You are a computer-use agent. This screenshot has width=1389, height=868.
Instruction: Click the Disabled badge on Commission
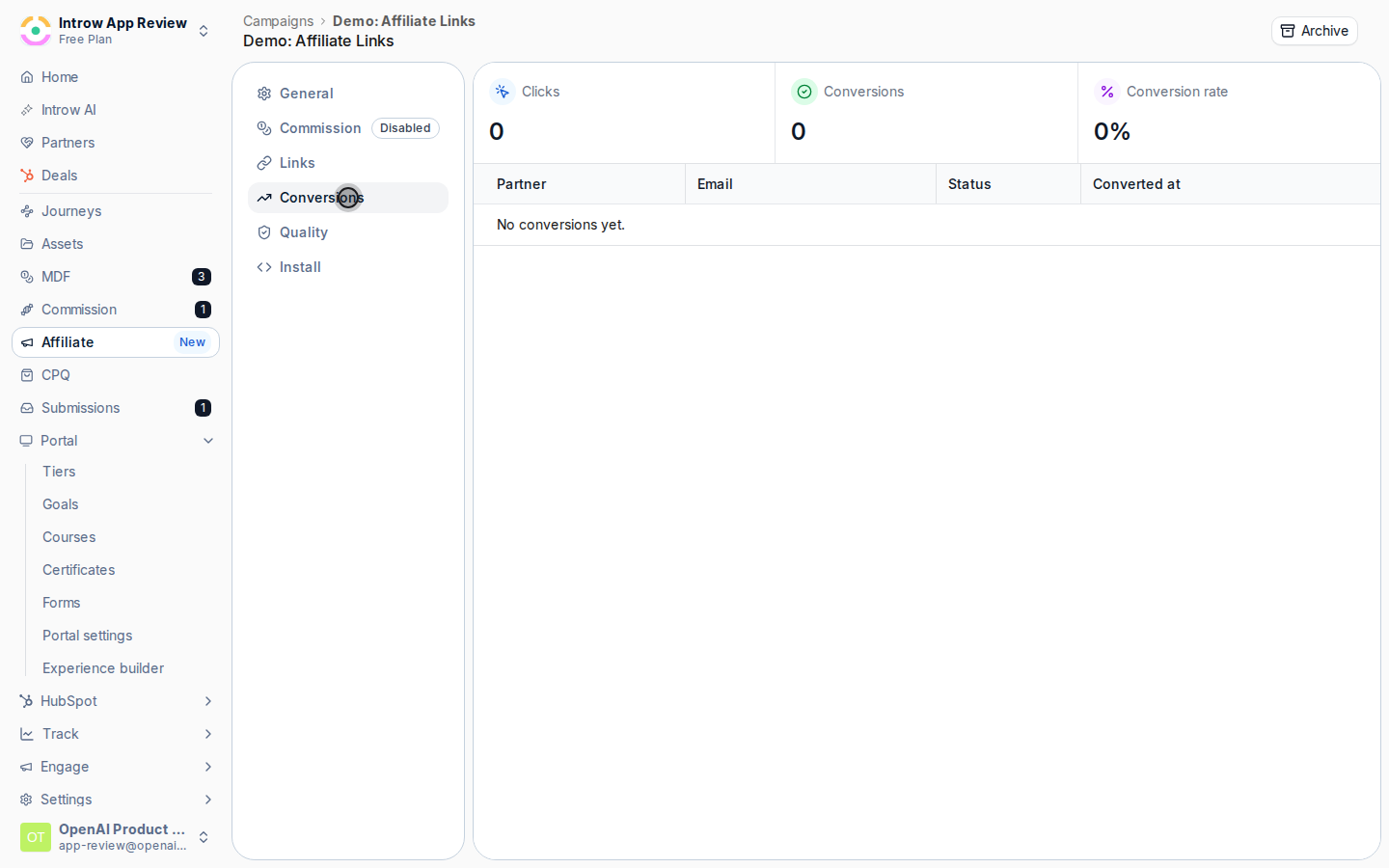click(x=405, y=128)
